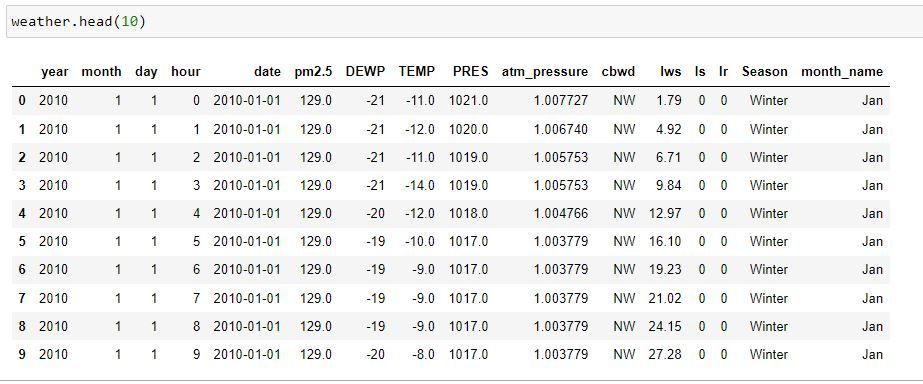
Task: Click the month_name column header
Action: click(x=842, y=72)
